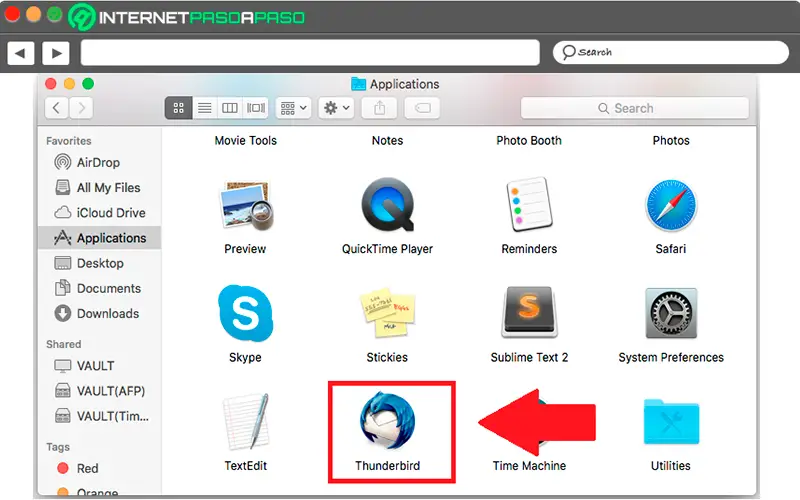Select AirDrop in the sidebar
This screenshot has width=800, height=500.
pos(99,163)
